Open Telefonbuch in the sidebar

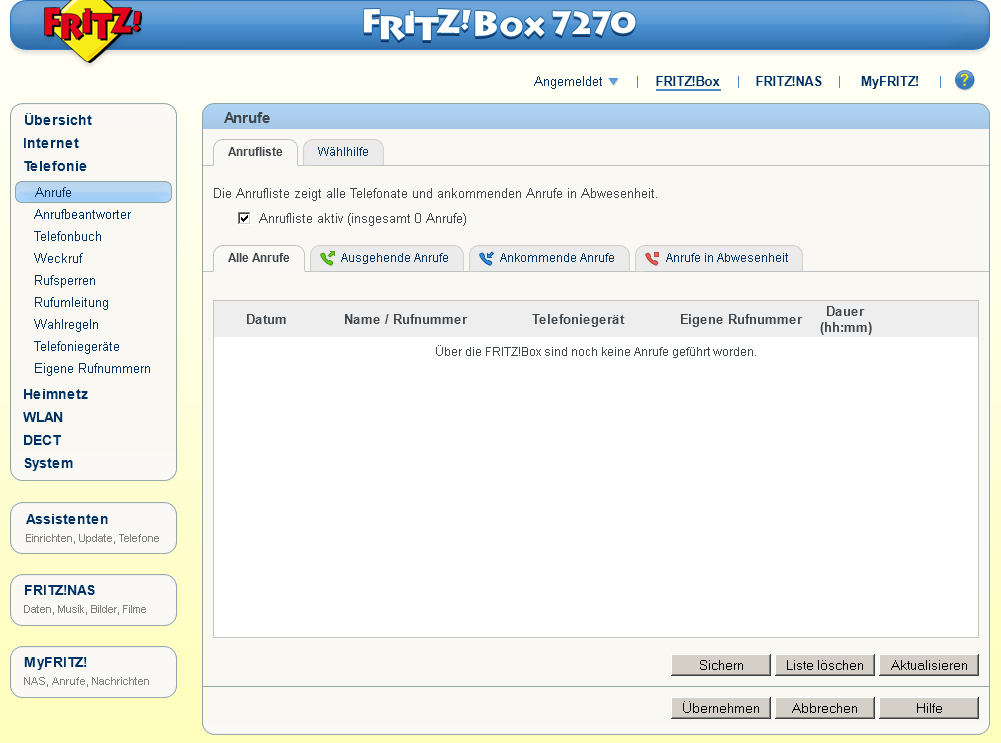coord(68,236)
